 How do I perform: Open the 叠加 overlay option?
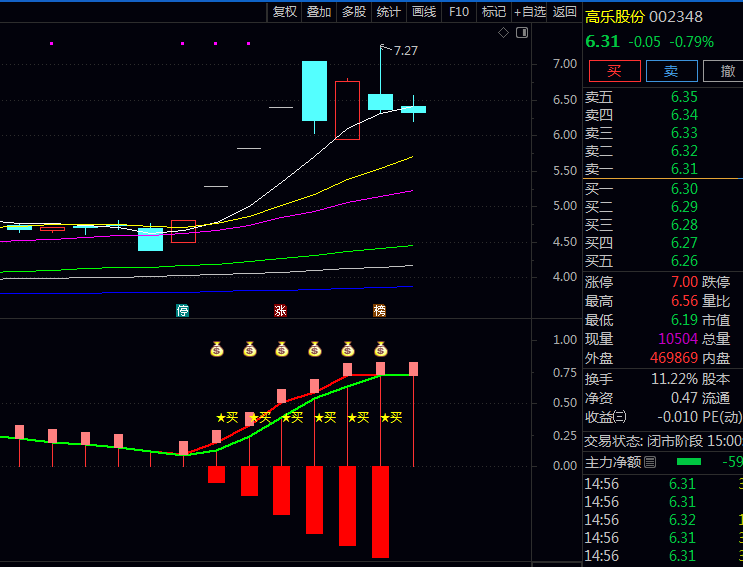[x=319, y=11]
